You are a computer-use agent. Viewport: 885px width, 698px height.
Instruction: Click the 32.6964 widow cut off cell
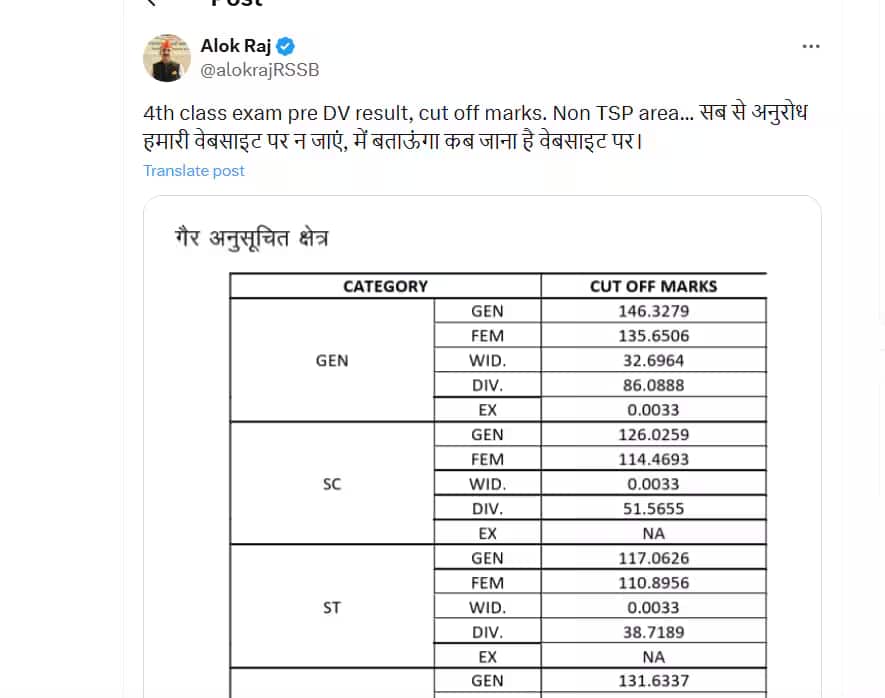click(x=653, y=360)
